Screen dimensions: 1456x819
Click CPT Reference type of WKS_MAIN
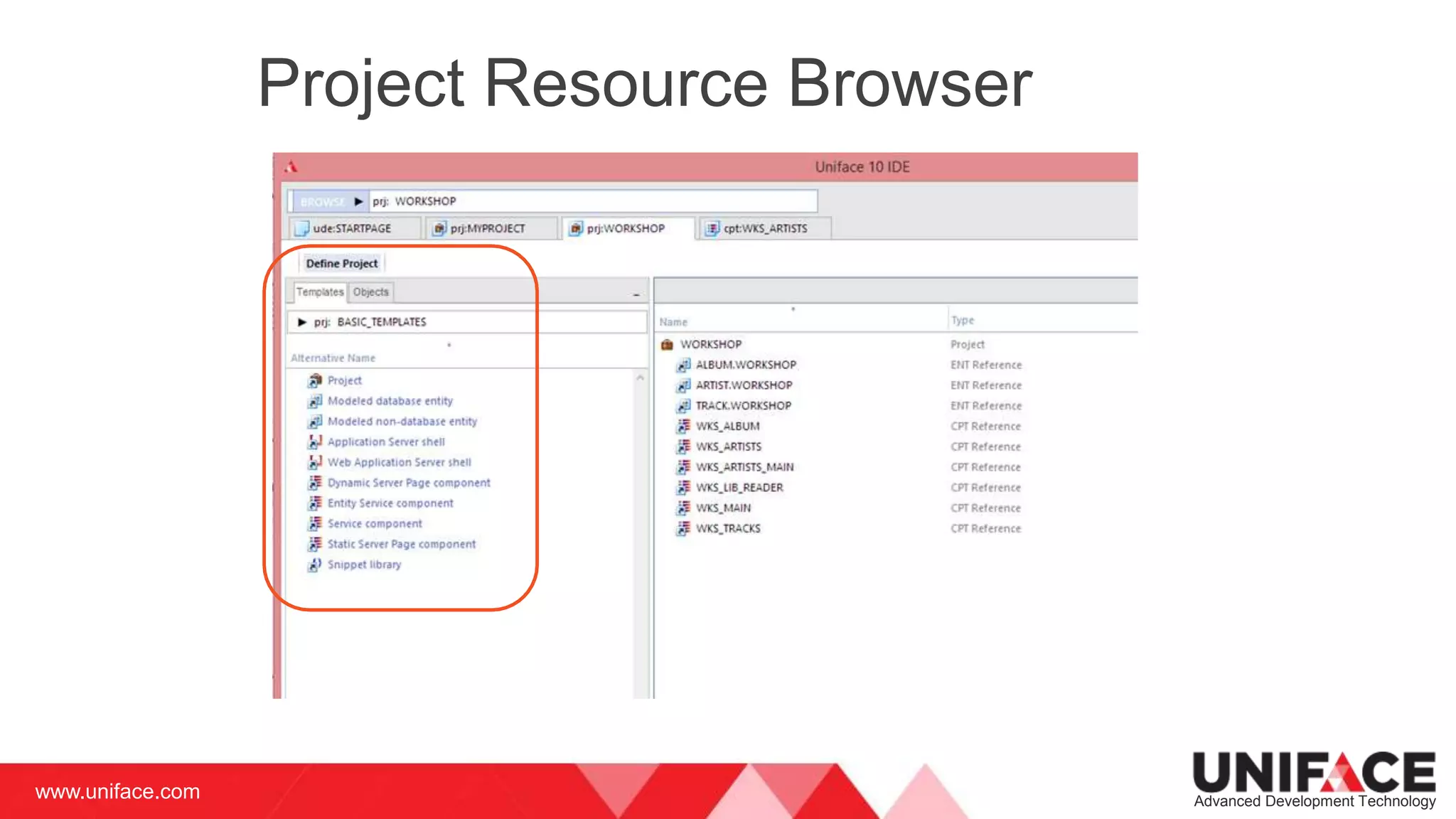985,508
